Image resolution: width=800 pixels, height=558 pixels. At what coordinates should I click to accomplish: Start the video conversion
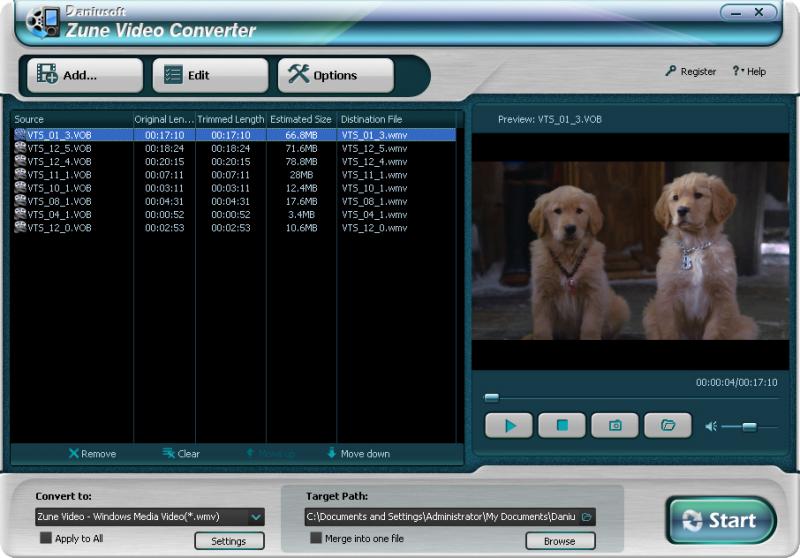pos(721,520)
